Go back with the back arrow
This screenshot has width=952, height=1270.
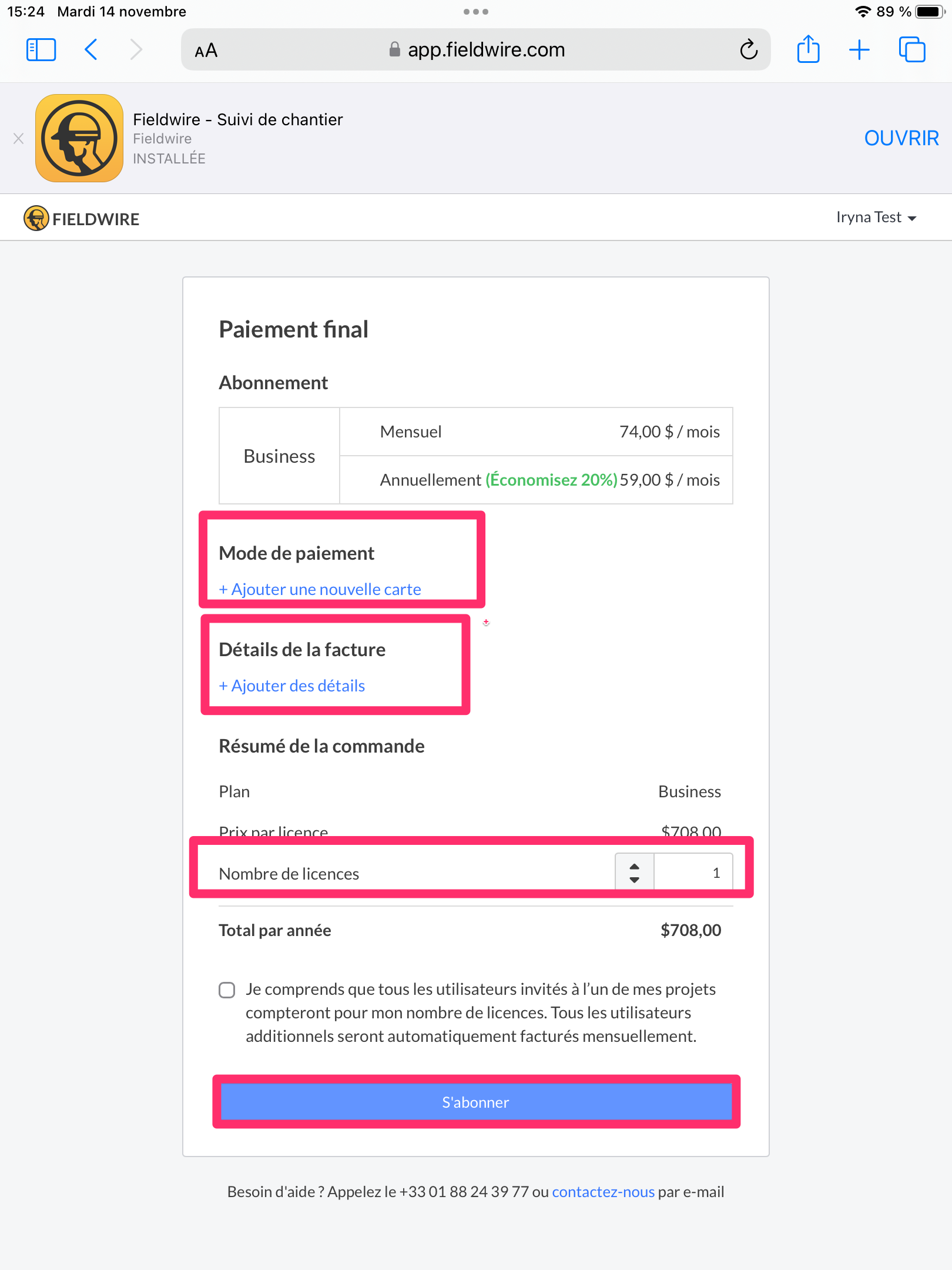pos(91,50)
